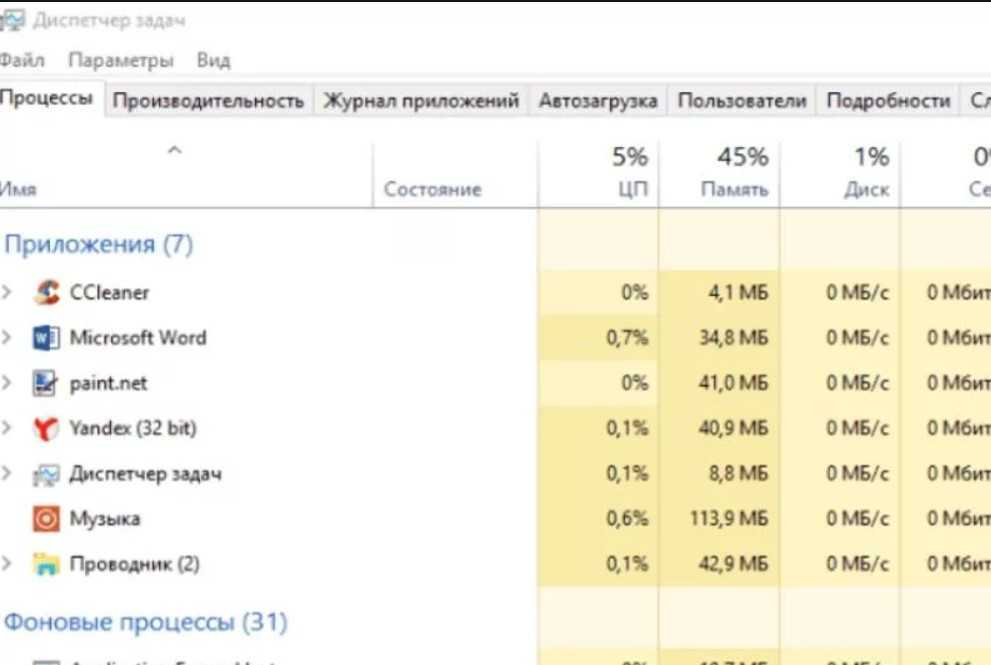Click the Проводник folder icon

[x=46, y=564]
